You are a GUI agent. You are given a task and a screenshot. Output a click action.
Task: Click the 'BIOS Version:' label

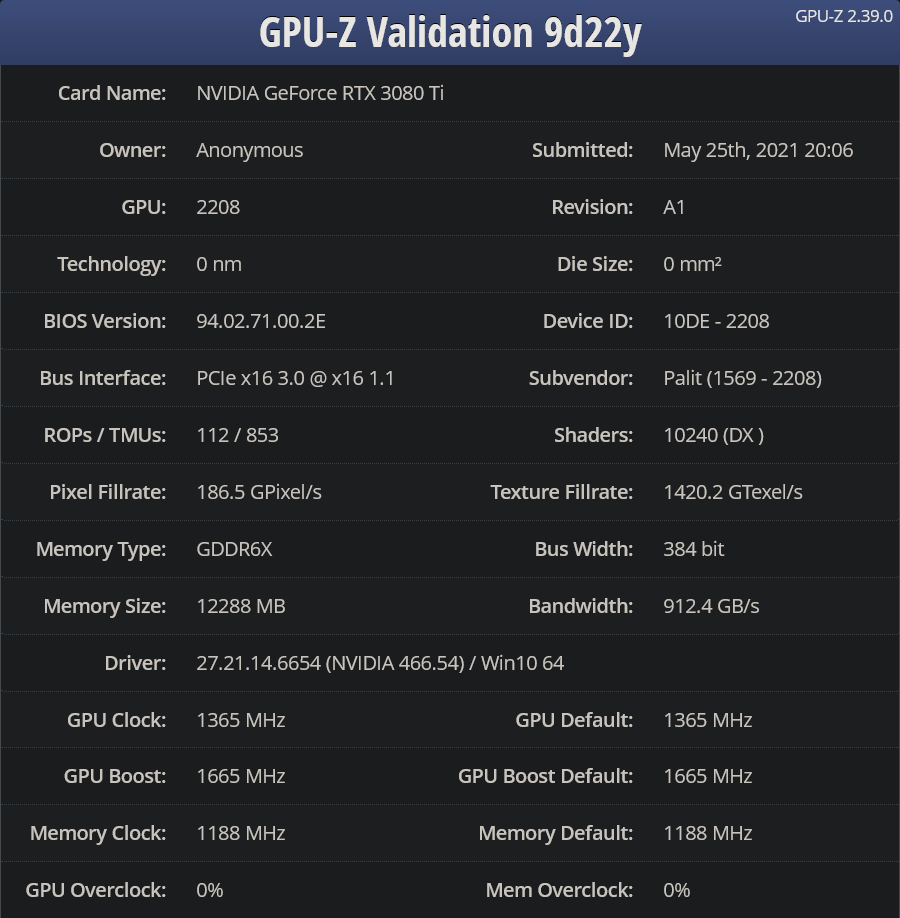(x=104, y=321)
